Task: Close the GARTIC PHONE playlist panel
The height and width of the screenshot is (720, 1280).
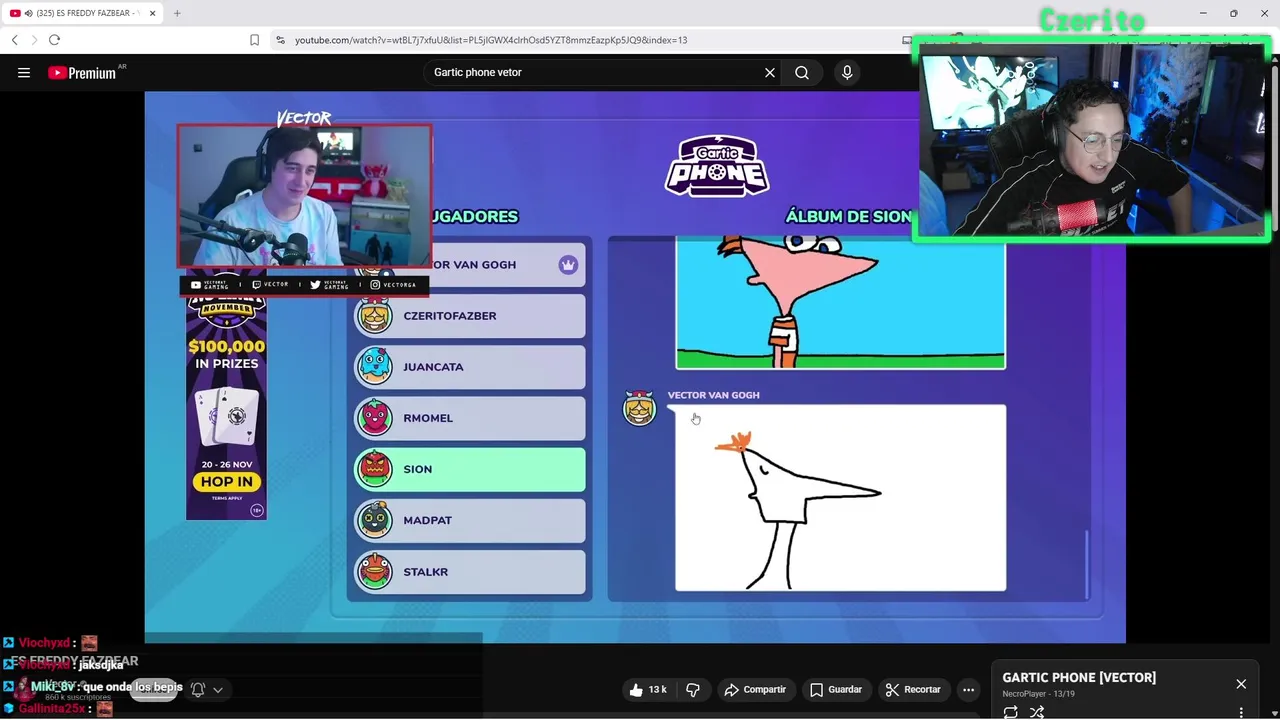Action: point(1241,684)
